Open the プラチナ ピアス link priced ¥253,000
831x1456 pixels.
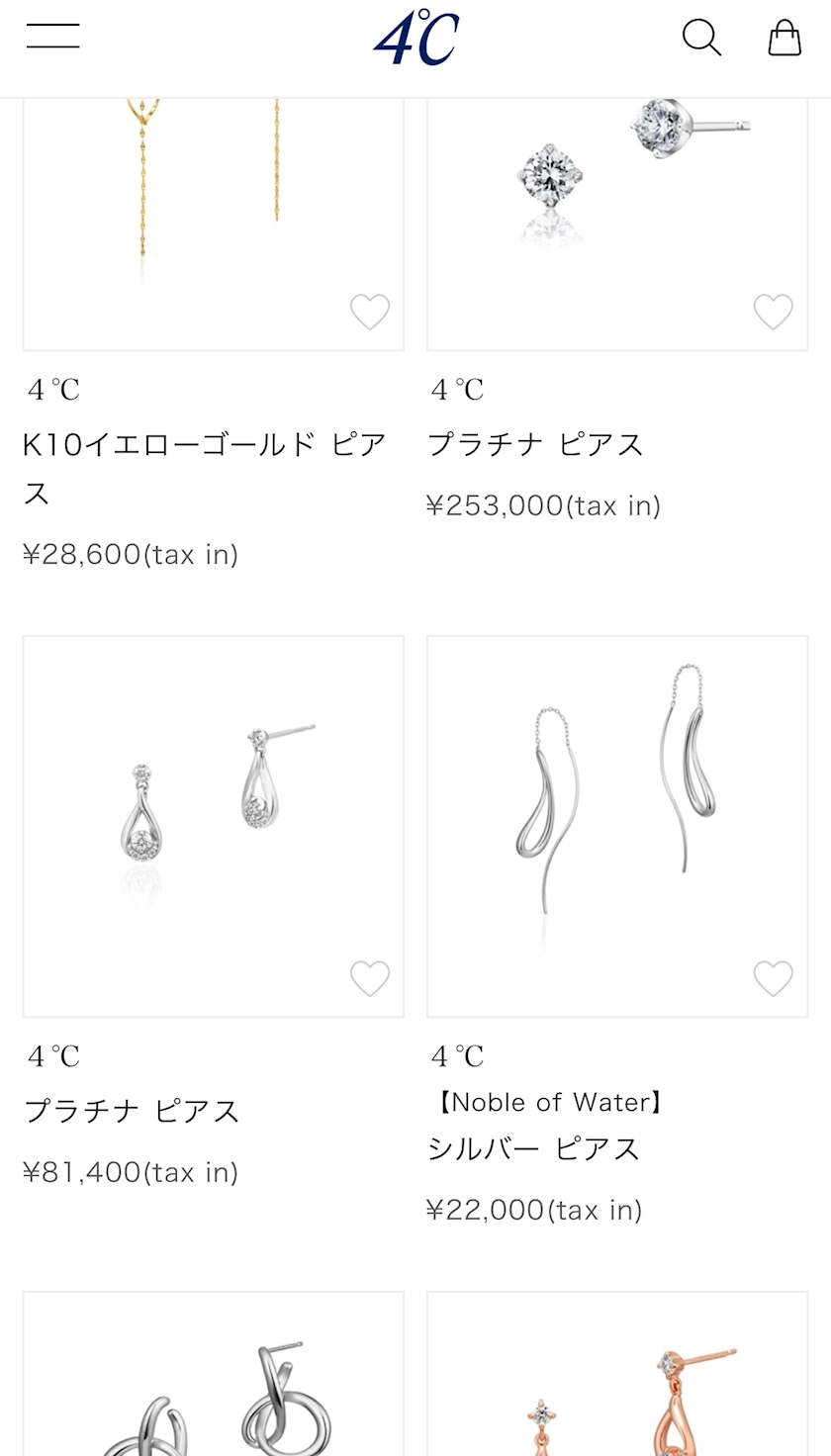[535, 444]
